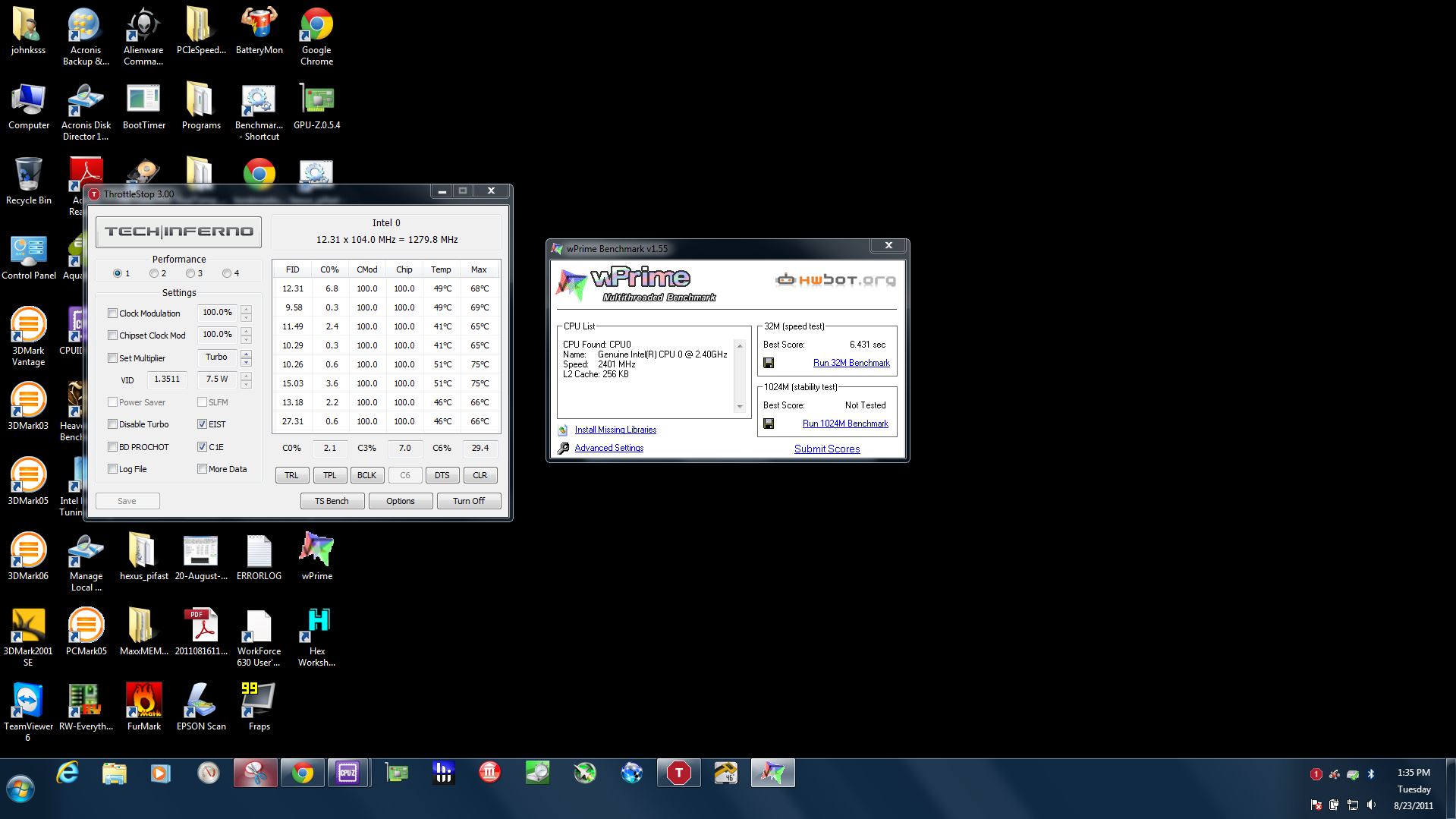Viewport: 1456px width, 819px height.
Task: Open the wPrime desktop icon
Action: pyautogui.click(x=317, y=557)
